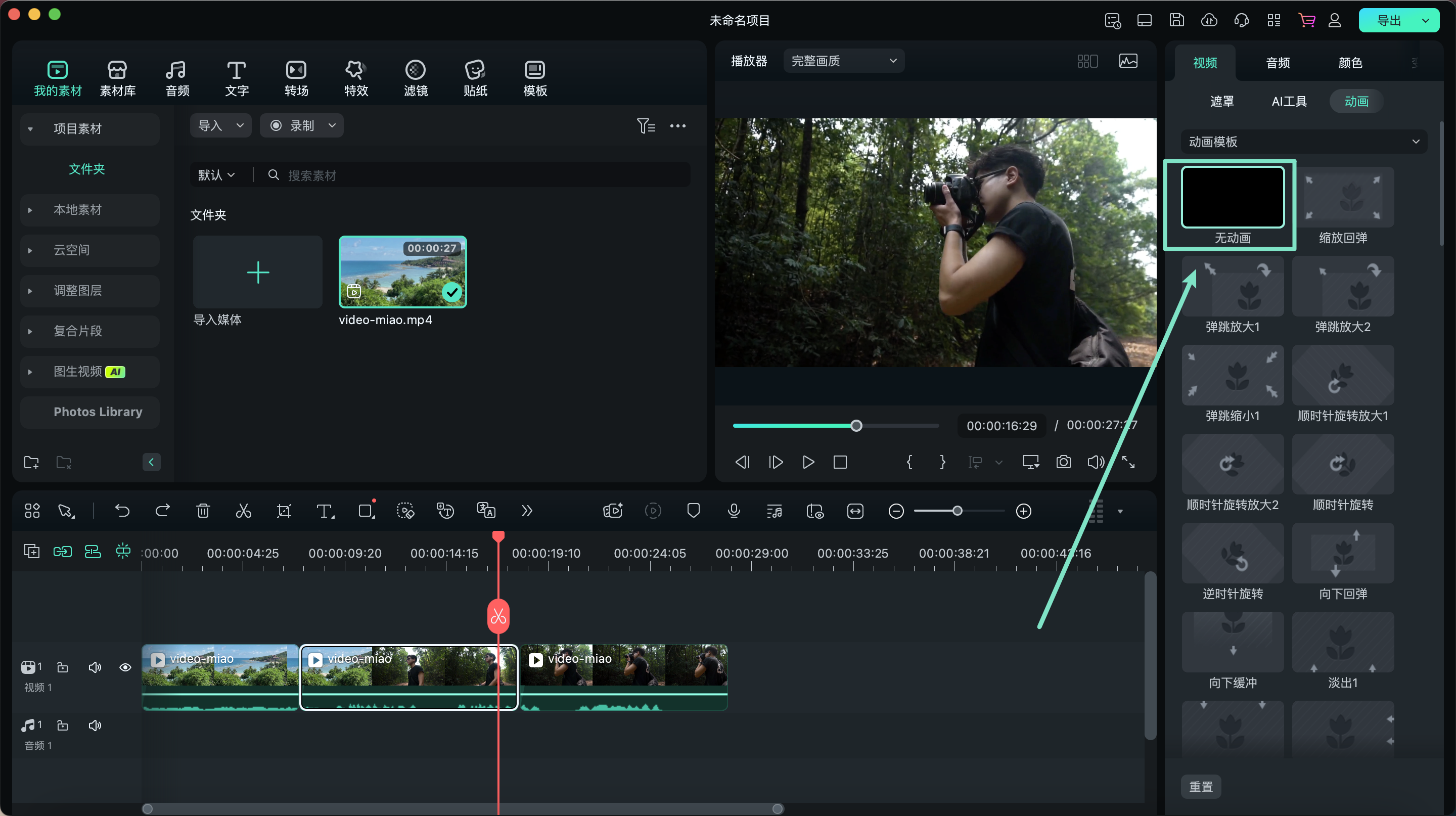Viewport: 1456px width, 816px height.
Task: Select the split/cut tool icon
Action: 243,511
